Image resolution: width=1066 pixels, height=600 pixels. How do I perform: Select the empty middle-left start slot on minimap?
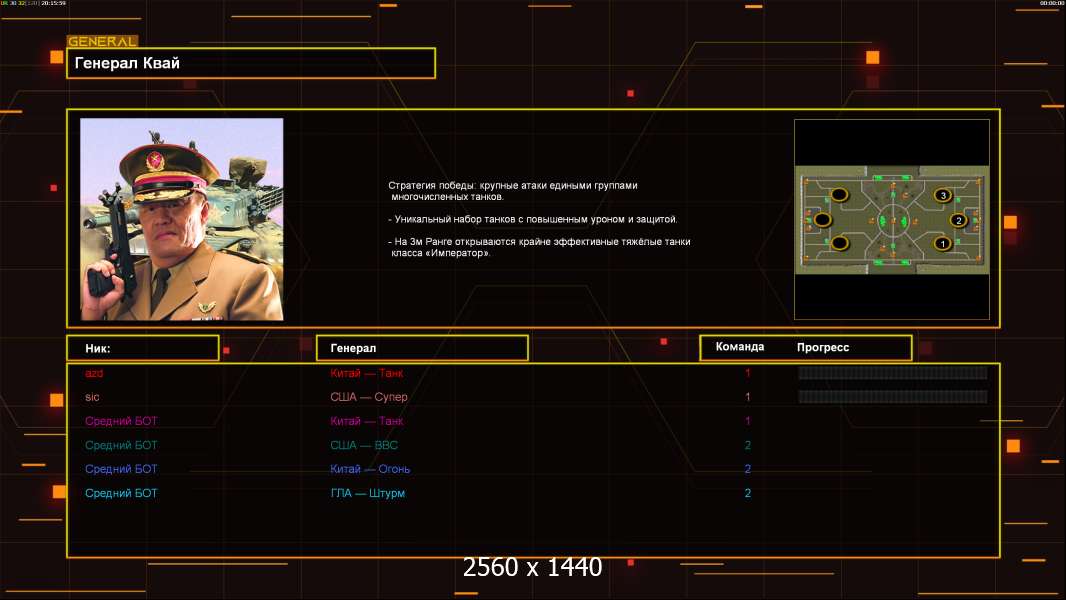click(x=822, y=219)
